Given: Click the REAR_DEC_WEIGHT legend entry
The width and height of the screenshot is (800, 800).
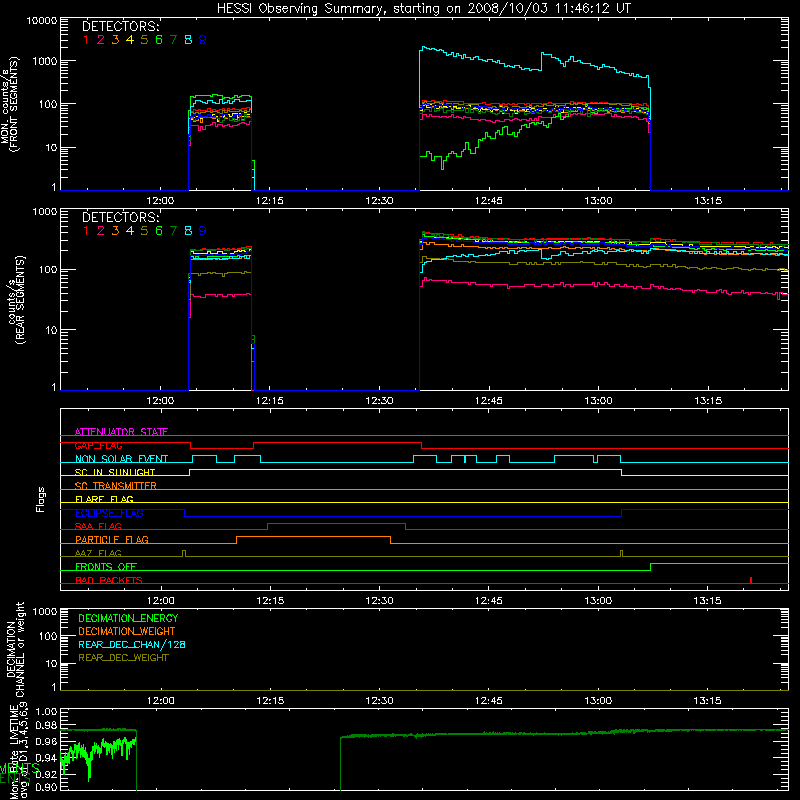Looking at the screenshot, I should tap(123, 658).
